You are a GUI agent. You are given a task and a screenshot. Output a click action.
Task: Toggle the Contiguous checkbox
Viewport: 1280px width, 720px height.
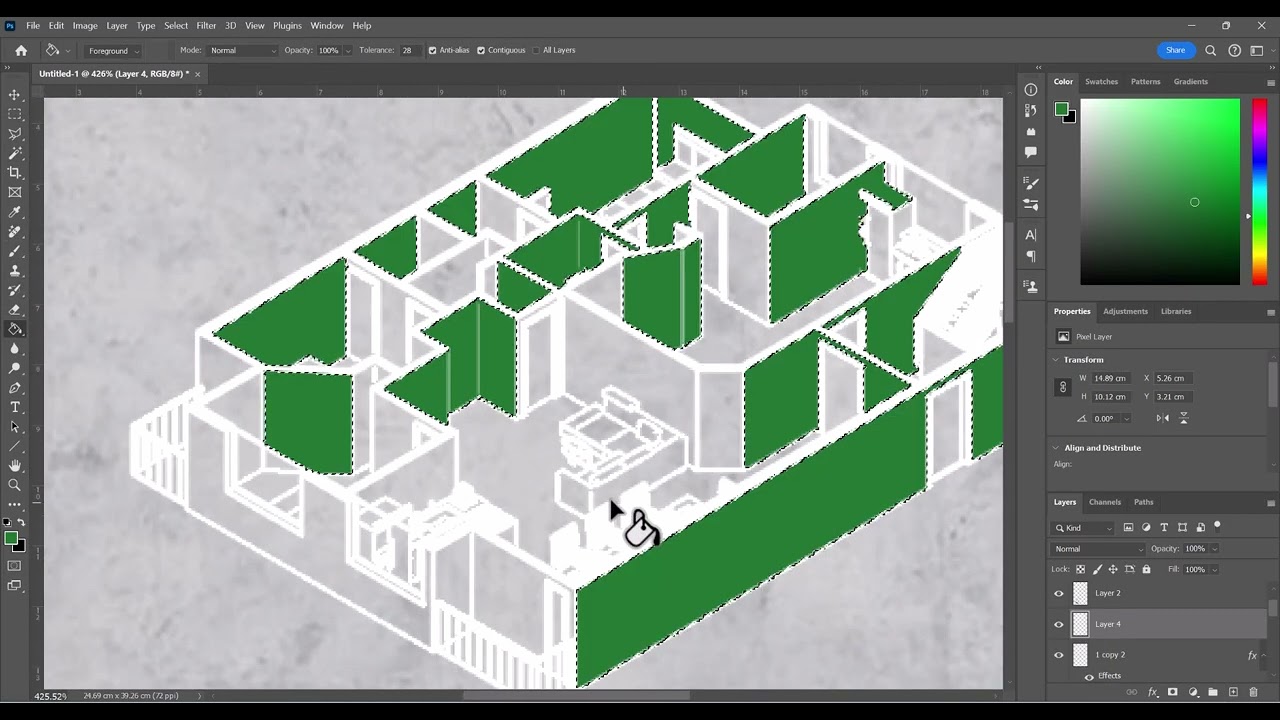pyautogui.click(x=481, y=50)
